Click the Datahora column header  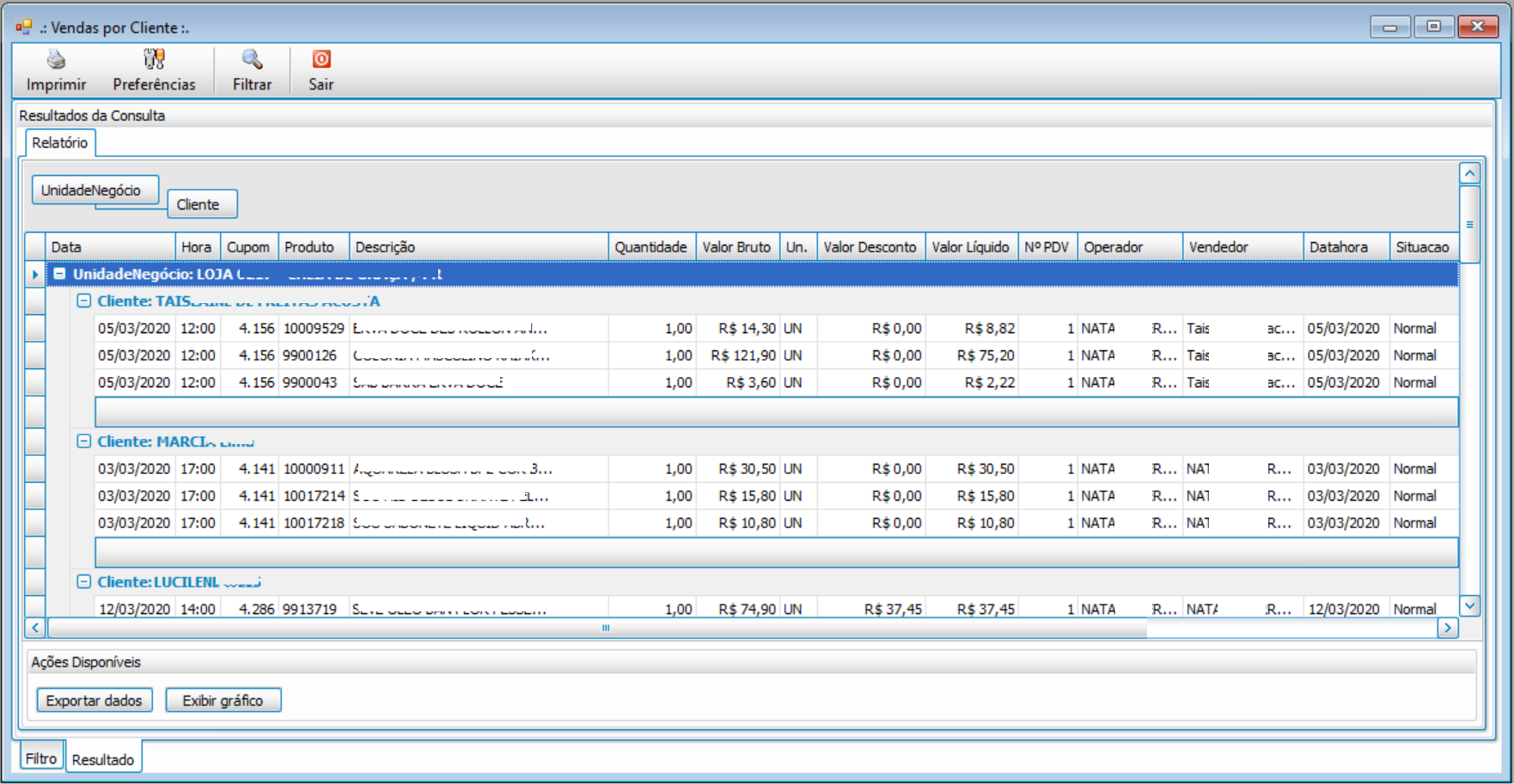click(1346, 246)
